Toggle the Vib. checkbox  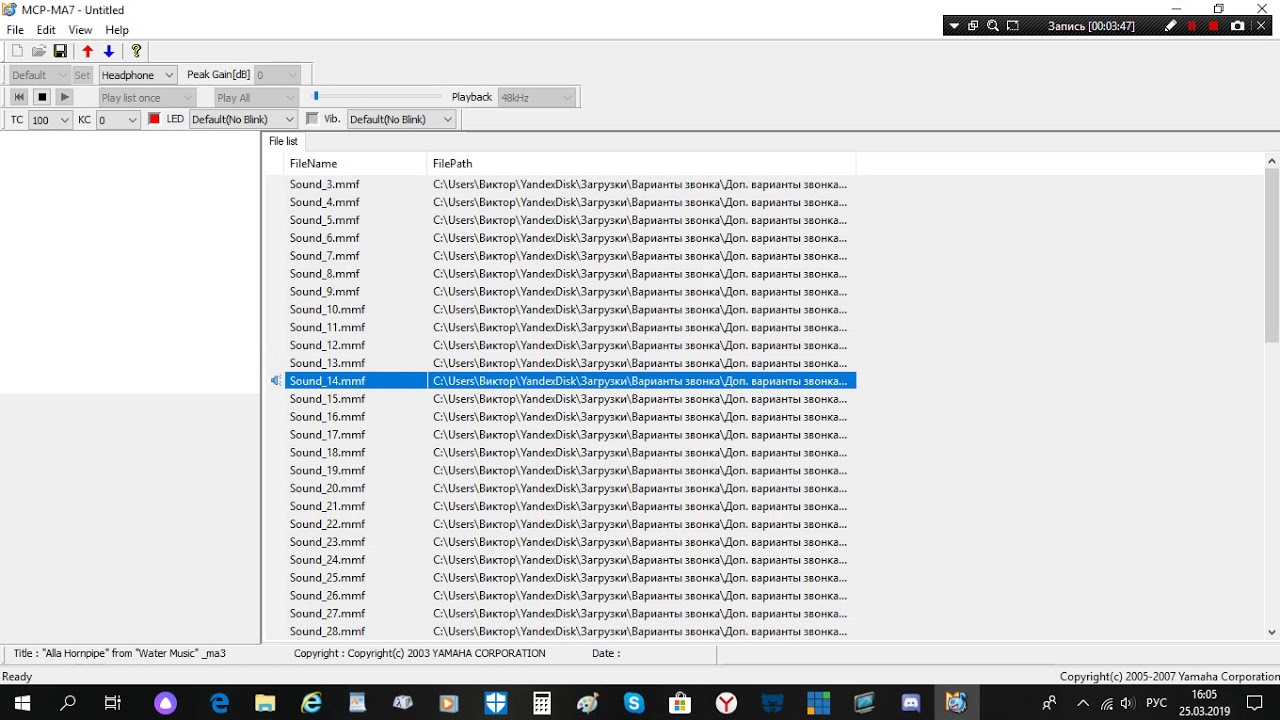click(312, 119)
